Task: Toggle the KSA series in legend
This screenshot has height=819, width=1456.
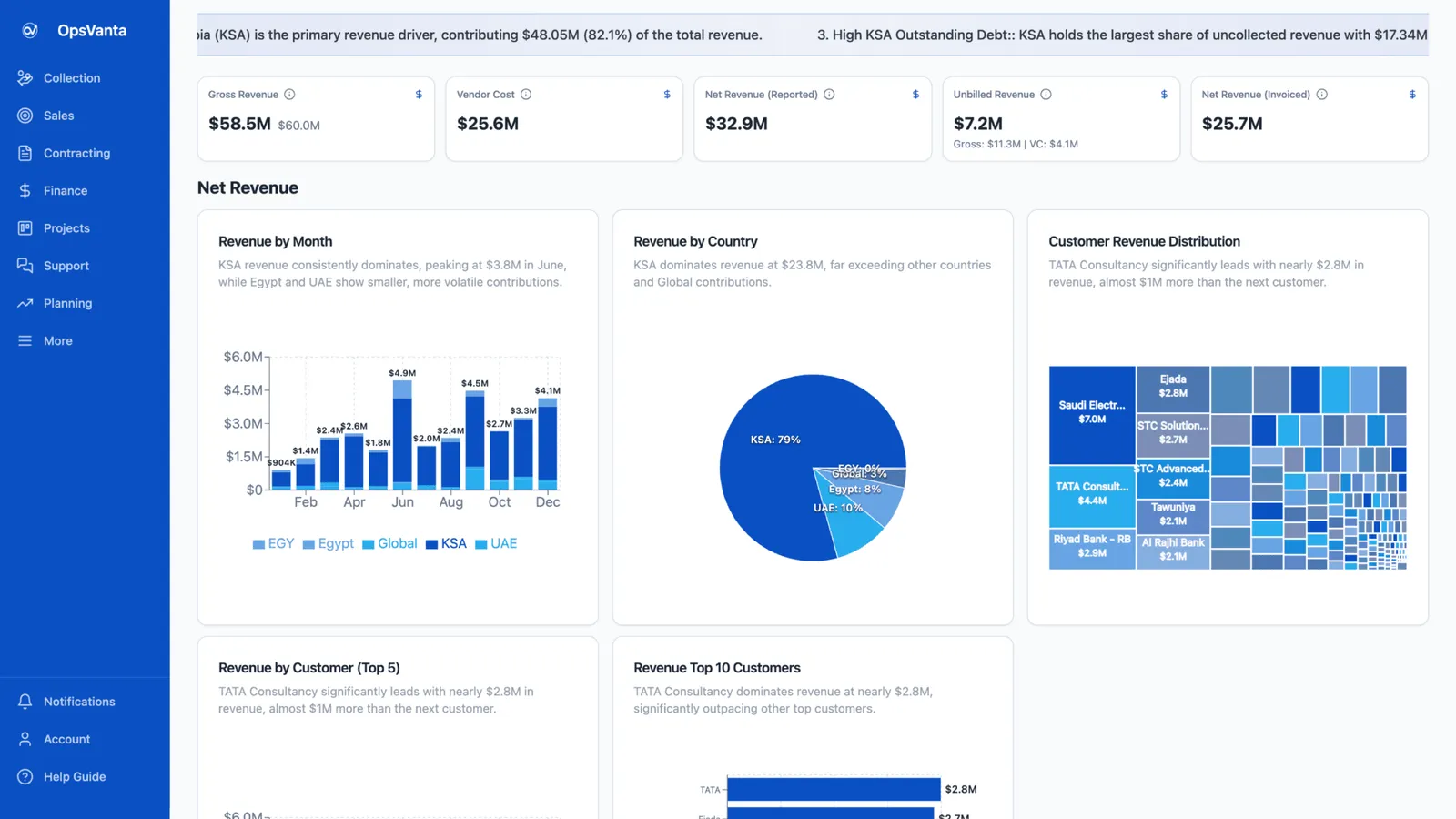Action: pyautogui.click(x=446, y=543)
